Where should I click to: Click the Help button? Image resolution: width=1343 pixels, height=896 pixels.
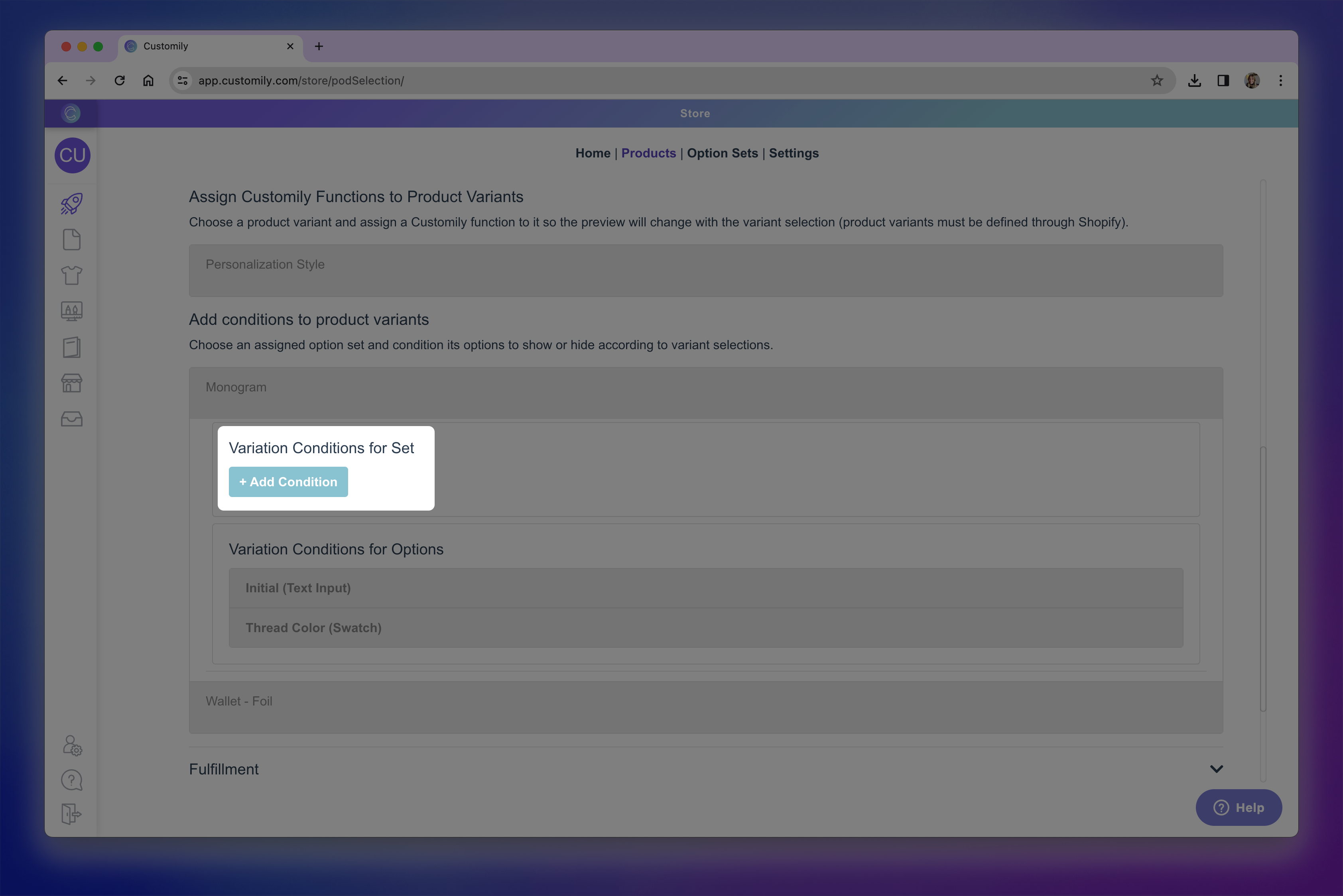point(1239,808)
